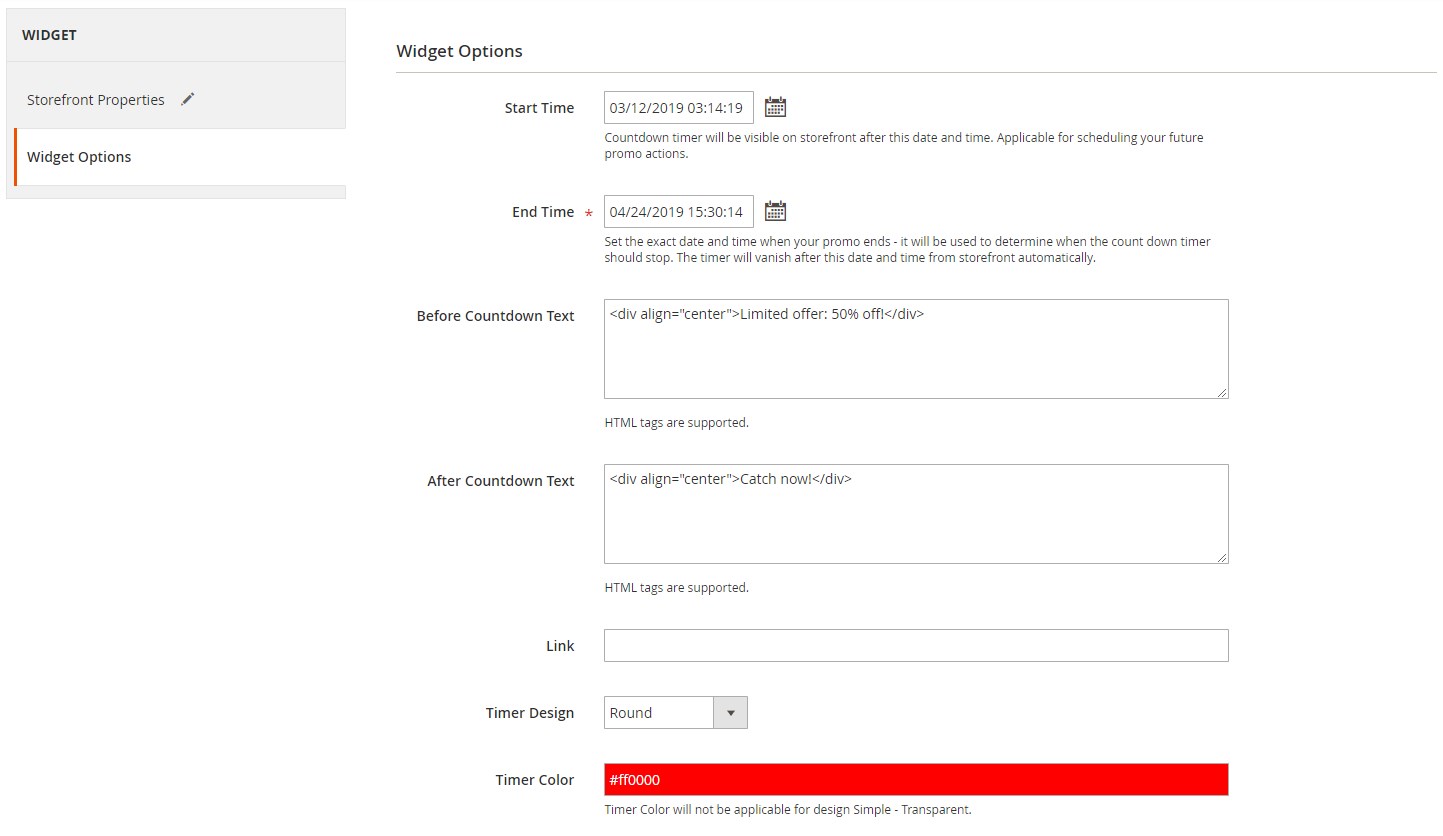Click the Simple - Transparent note under Timer Color
Viewport: 1443px width, 836px height.
point(788,810)
